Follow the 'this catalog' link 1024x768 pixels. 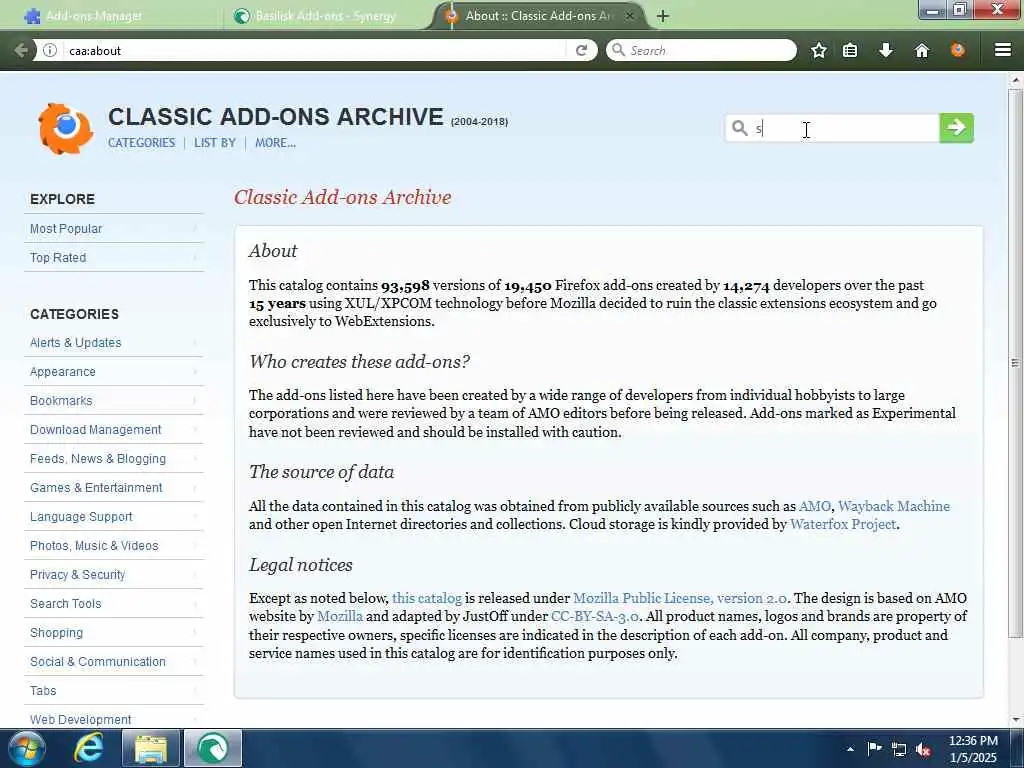pyautogui.click(x=426, y=598)
